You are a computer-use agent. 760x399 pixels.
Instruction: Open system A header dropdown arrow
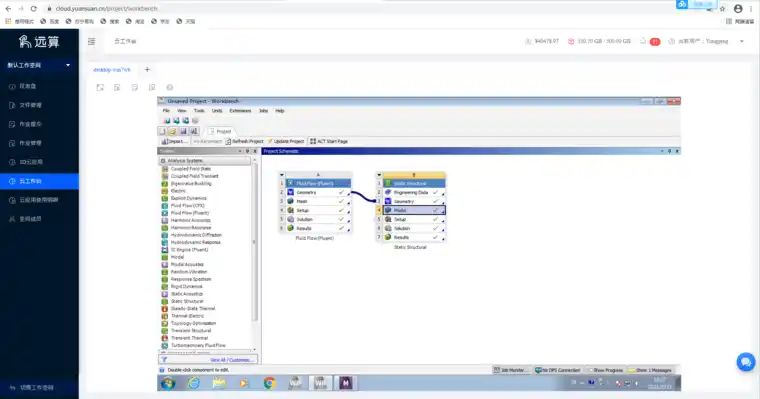click(x=282, y=175)
